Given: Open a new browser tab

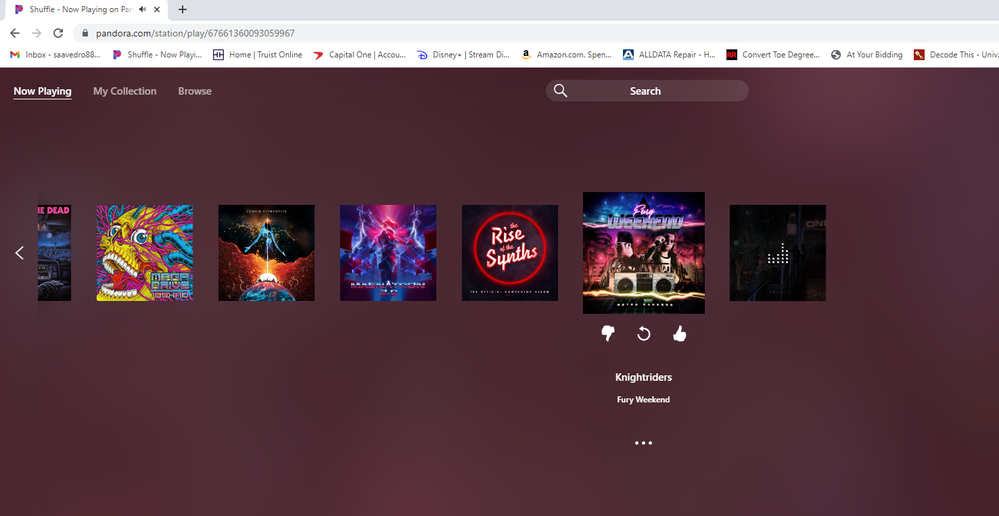Looking at the screenshot, I should pos(182,9).
